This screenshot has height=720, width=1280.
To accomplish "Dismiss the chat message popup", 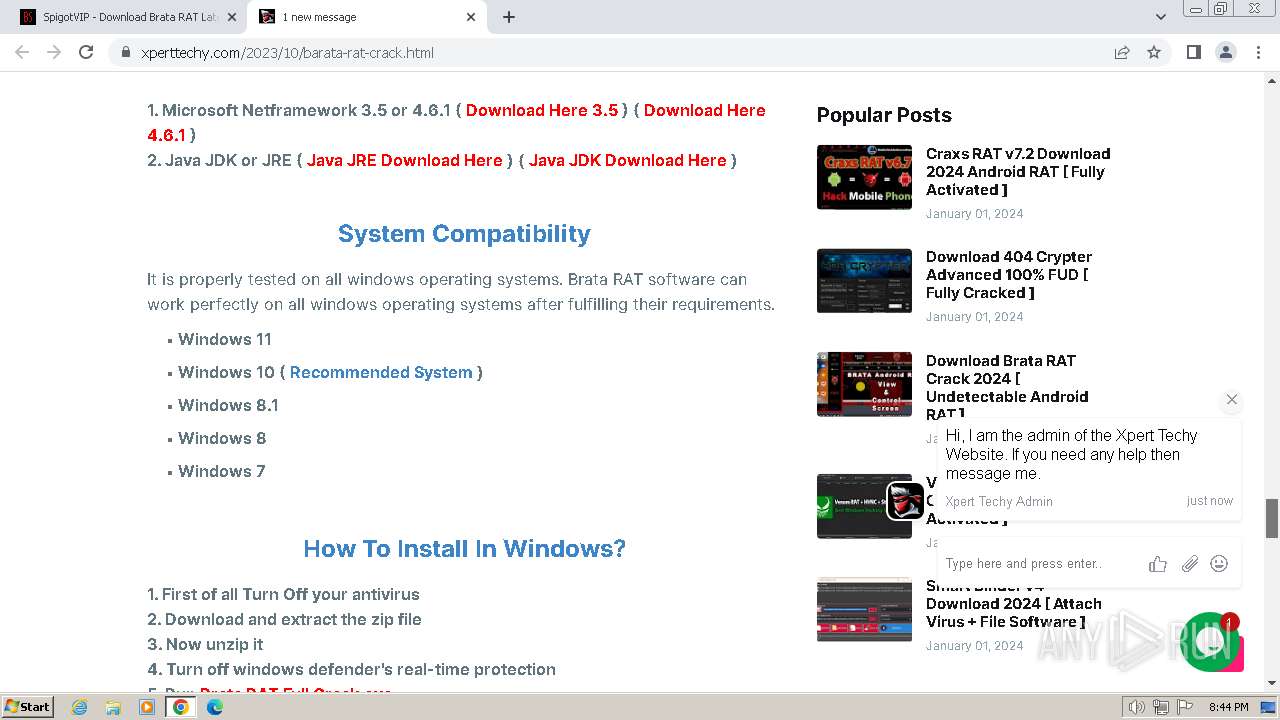I will point(1232,399).
